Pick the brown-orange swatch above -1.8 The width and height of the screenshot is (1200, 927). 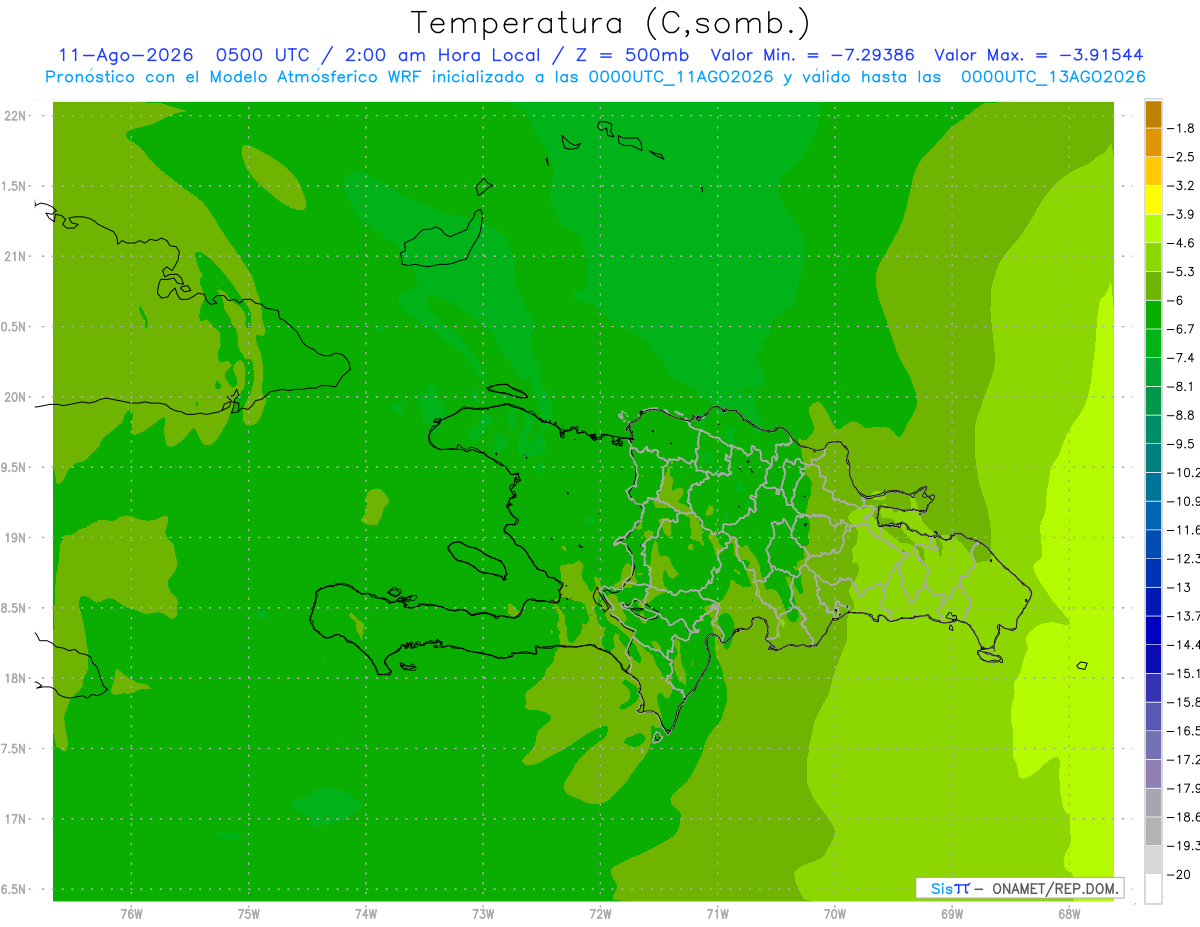1153,114
